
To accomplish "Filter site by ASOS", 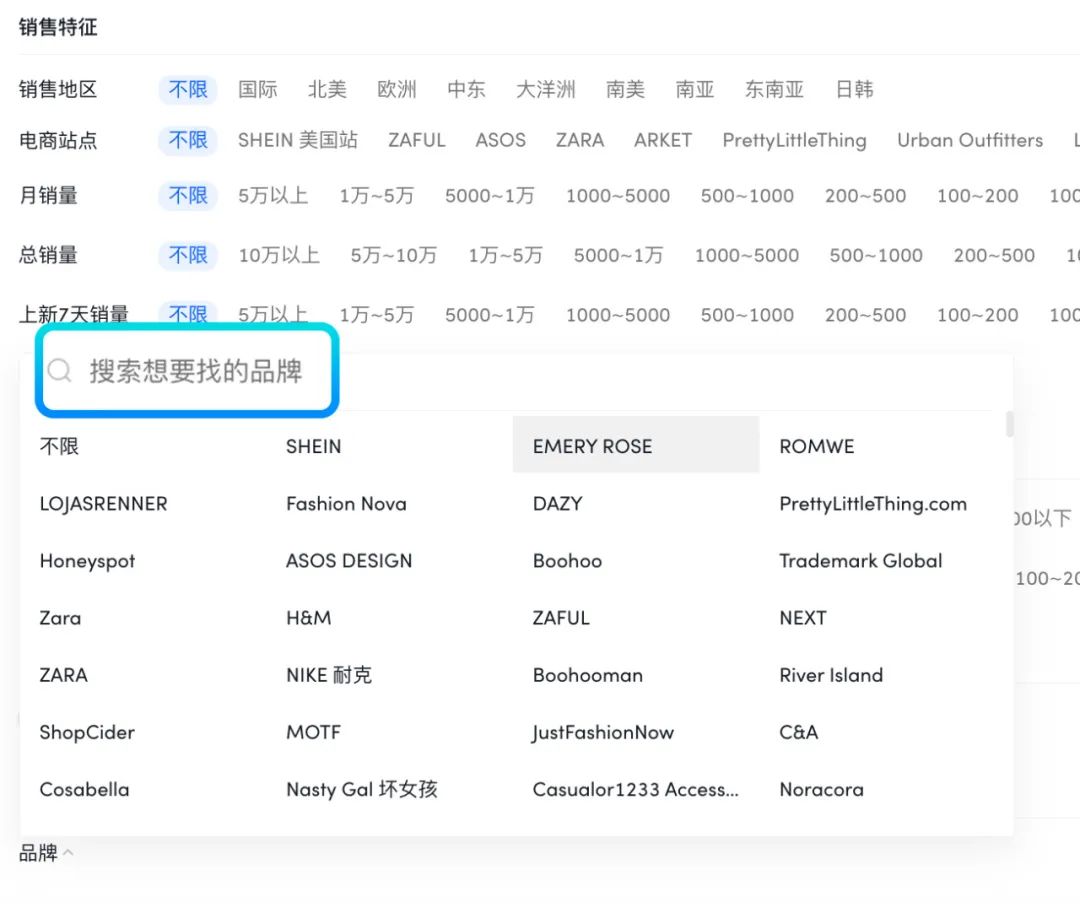I will point(501,140).
